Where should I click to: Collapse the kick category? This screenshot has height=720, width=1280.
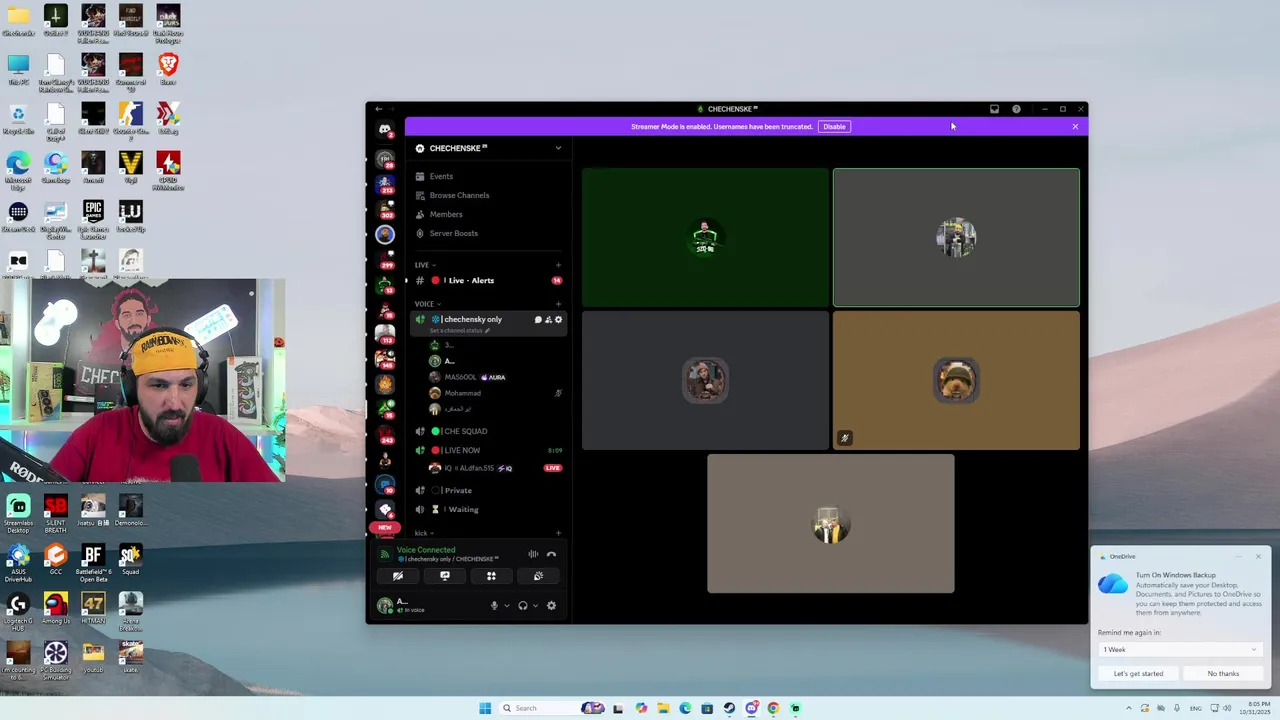click(x=424, y=533)
